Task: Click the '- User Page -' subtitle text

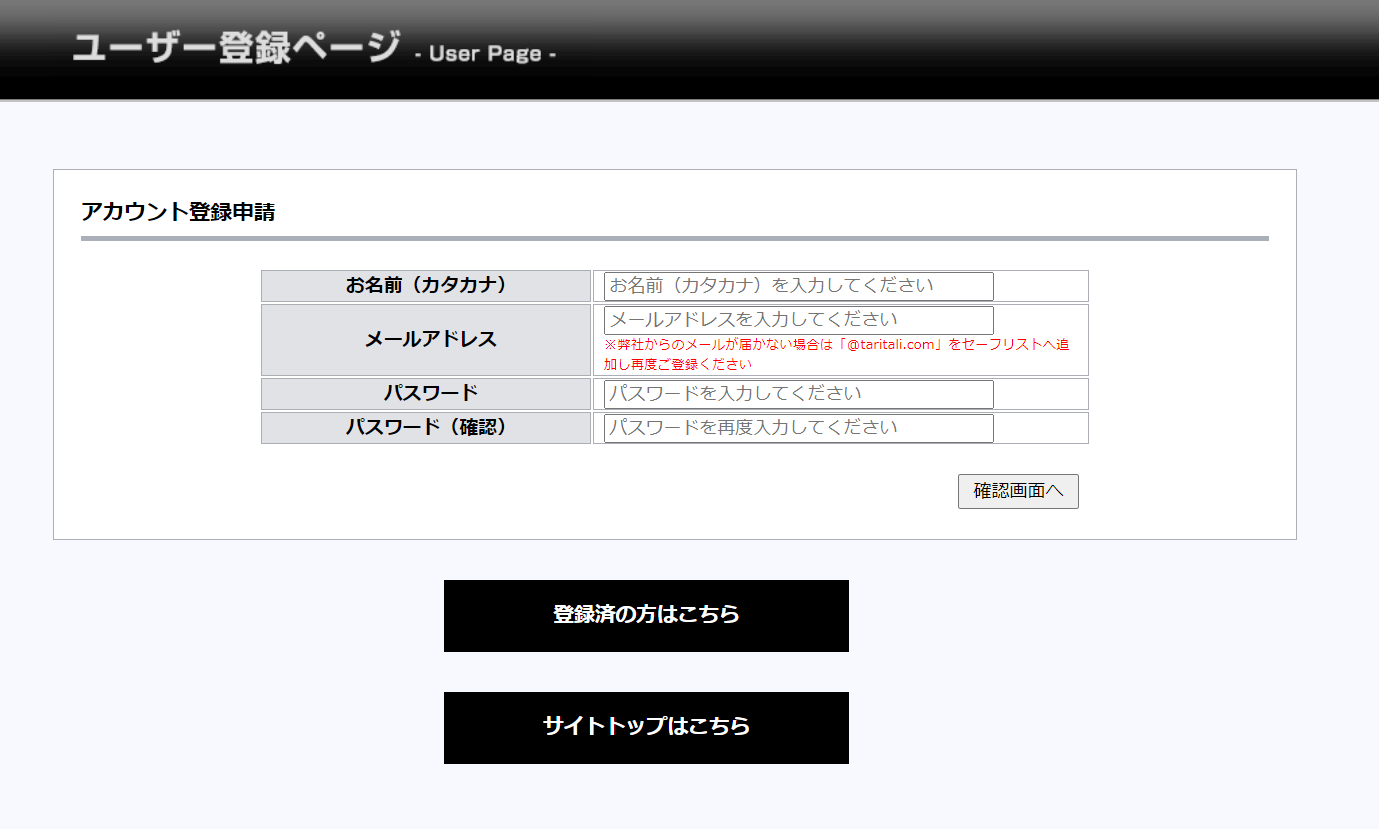Action: (x=485, y=54)
